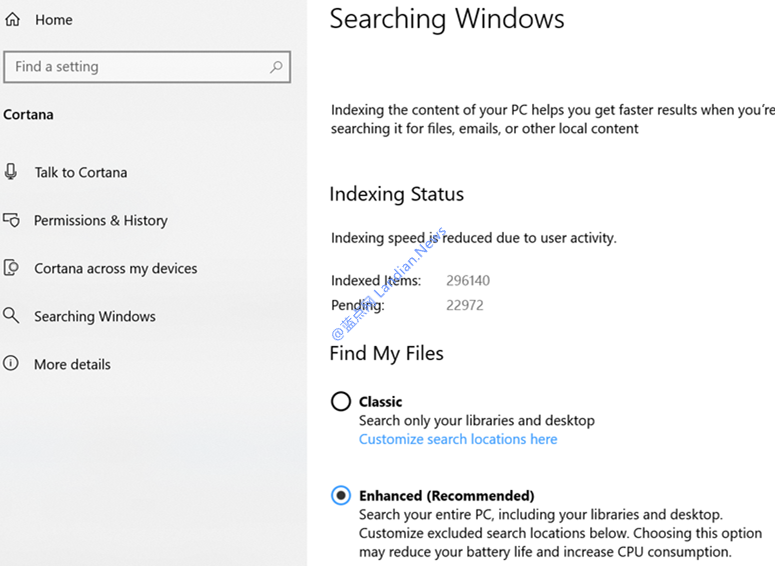Screen dimensions: 775x566
Task: Click 'Search only your libraries and desktop' text
Action: tap(476, 421)
